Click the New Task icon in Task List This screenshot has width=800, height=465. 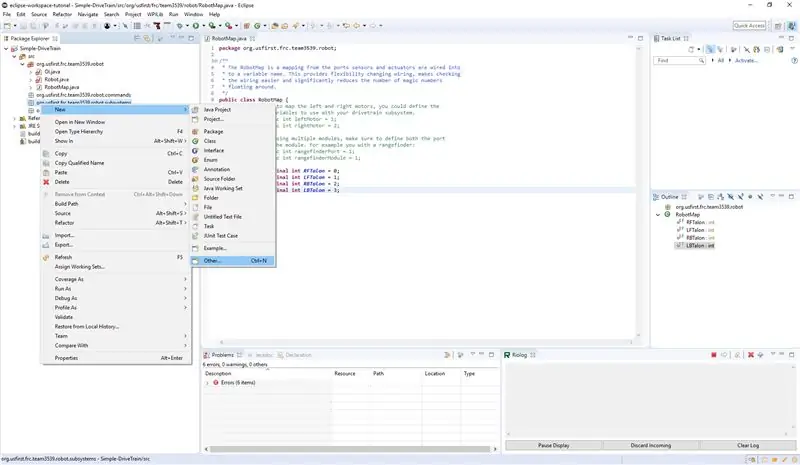coord(691,50)
